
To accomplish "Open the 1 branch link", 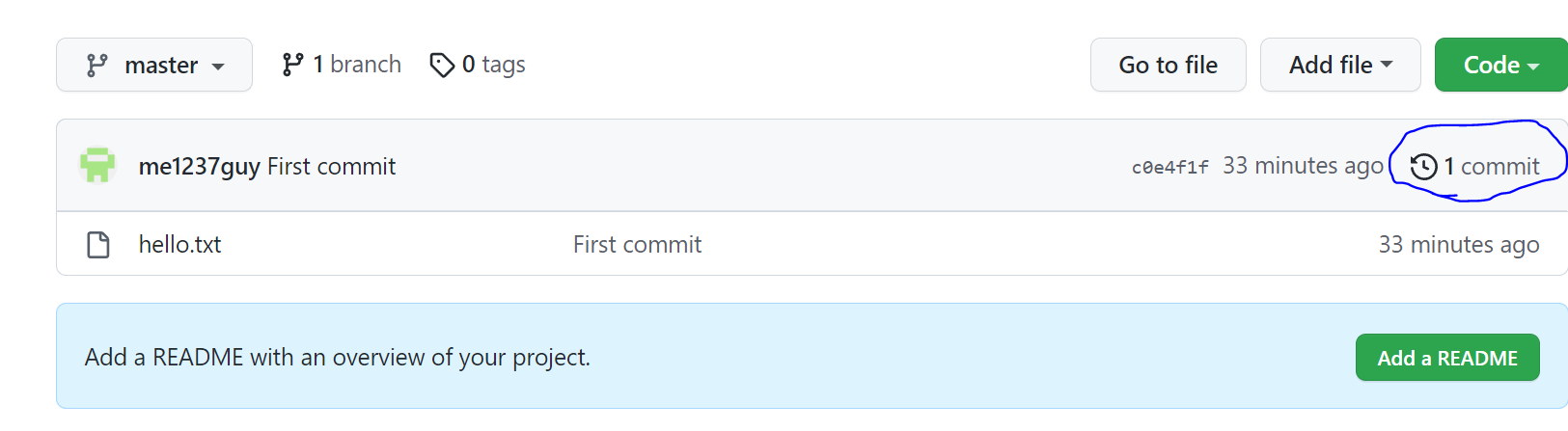I will click(342, 65).
